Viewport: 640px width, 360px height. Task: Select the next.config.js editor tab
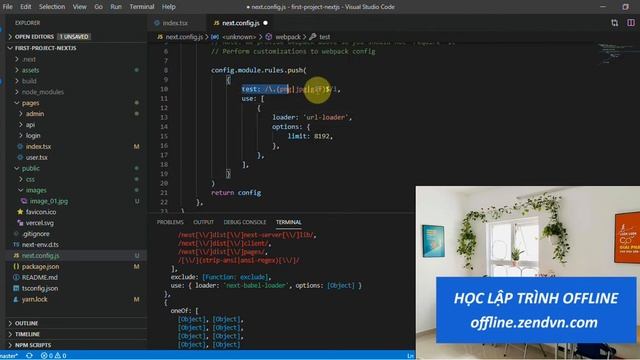[x=240, y=23]
